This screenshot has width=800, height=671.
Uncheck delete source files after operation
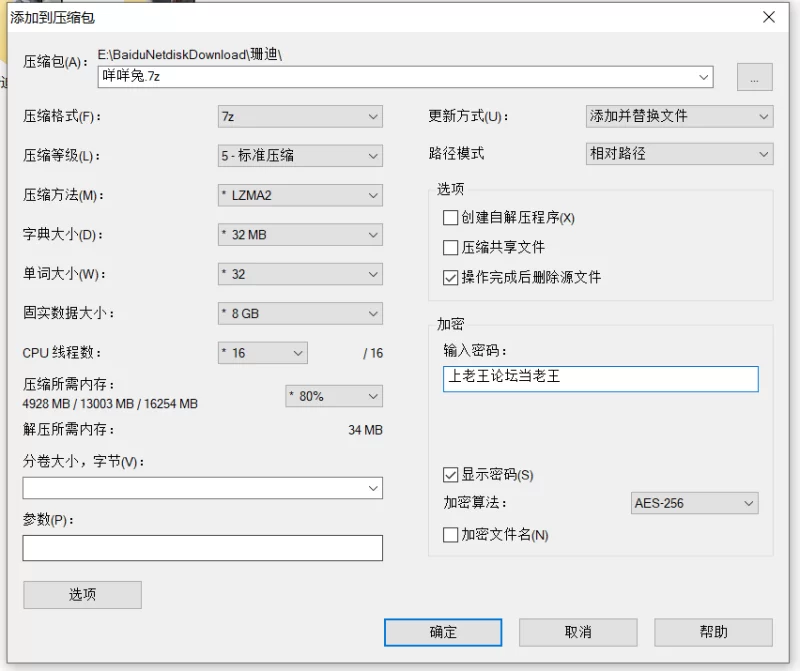451,278
